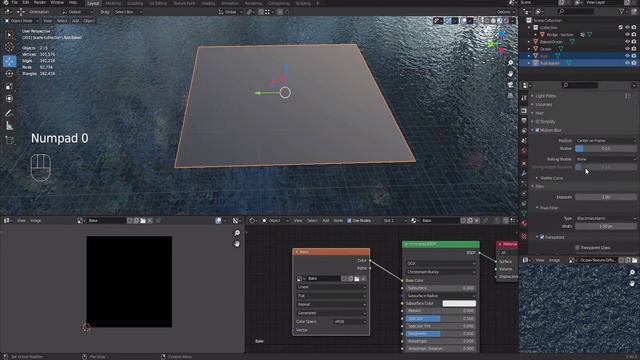
Task: Select the Cursor tool in viewport toolbar
Action: click(9, 47)
